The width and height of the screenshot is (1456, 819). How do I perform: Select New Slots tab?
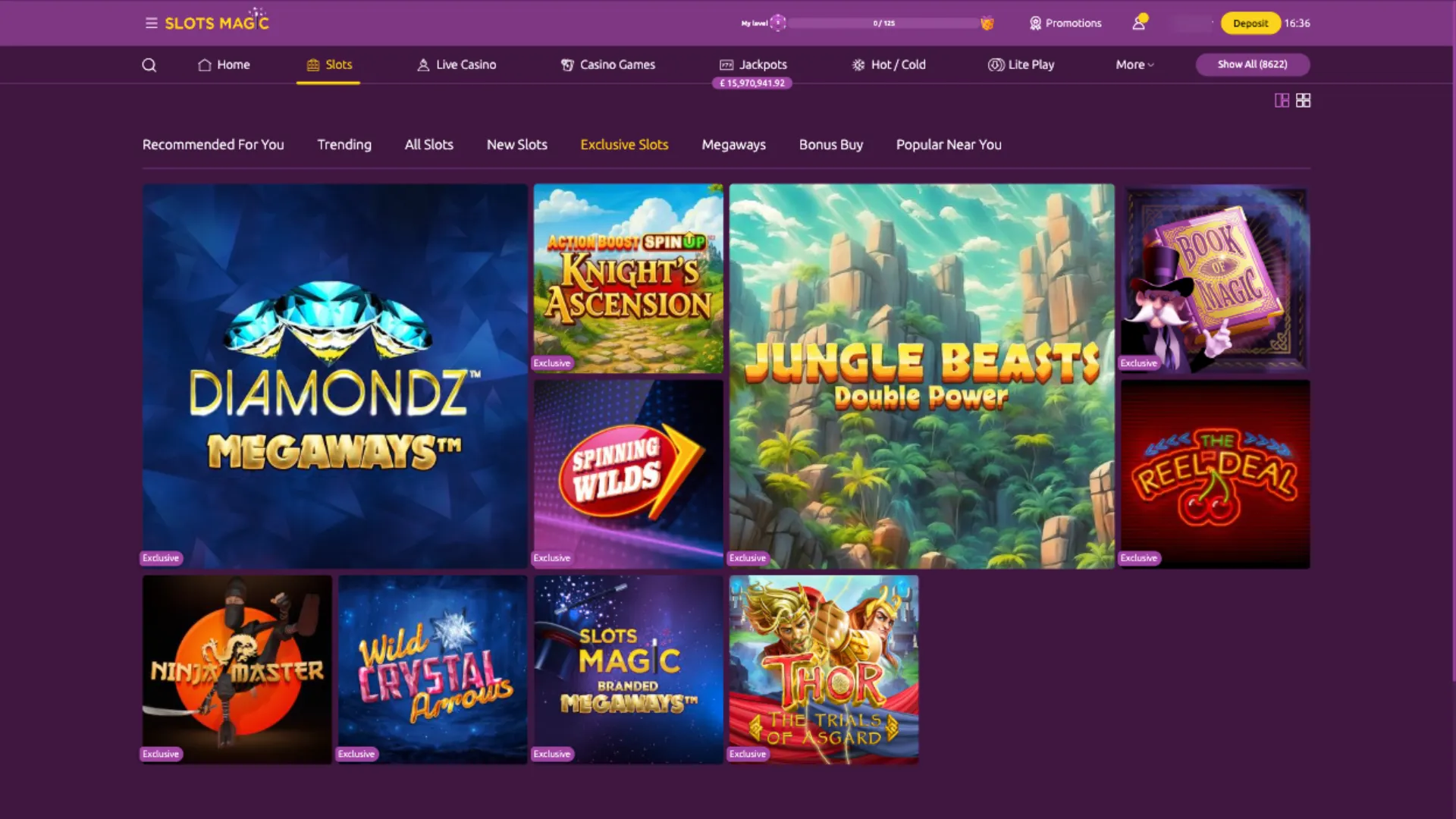pos(517,144)
